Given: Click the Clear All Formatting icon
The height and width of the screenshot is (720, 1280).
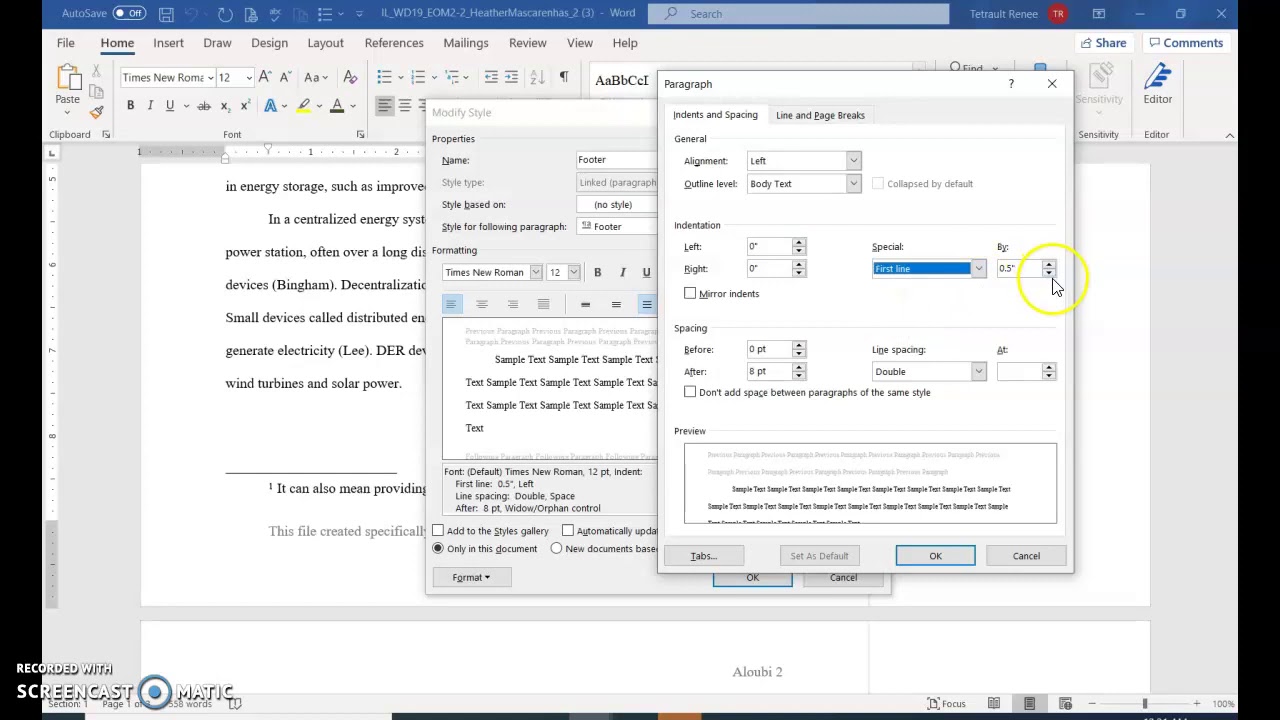Looking at the screenshot, I should 350,77.
